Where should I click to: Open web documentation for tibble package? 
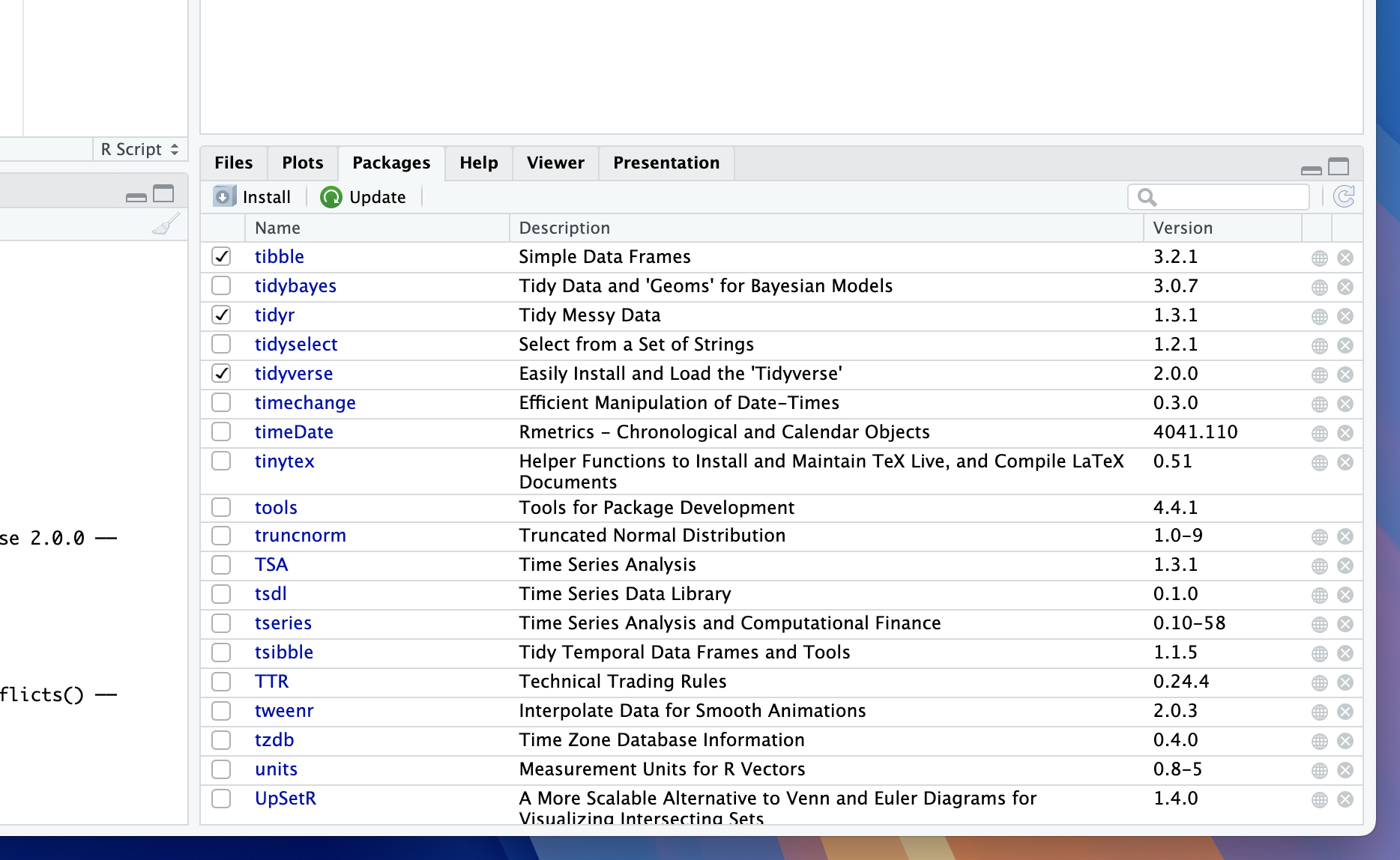pyautogui.click(x=1319, y=258)
